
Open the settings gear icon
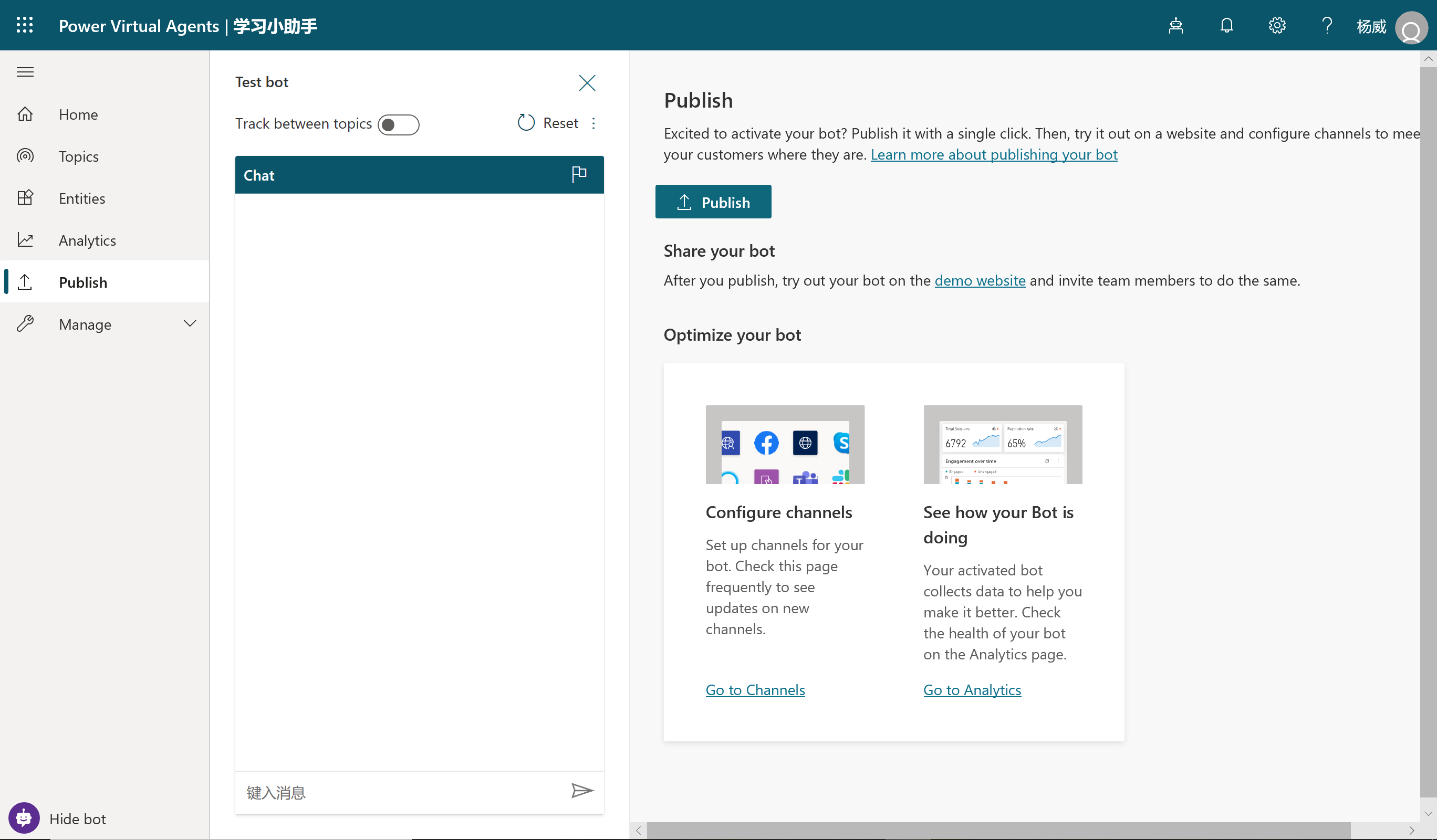(1277, 26)
